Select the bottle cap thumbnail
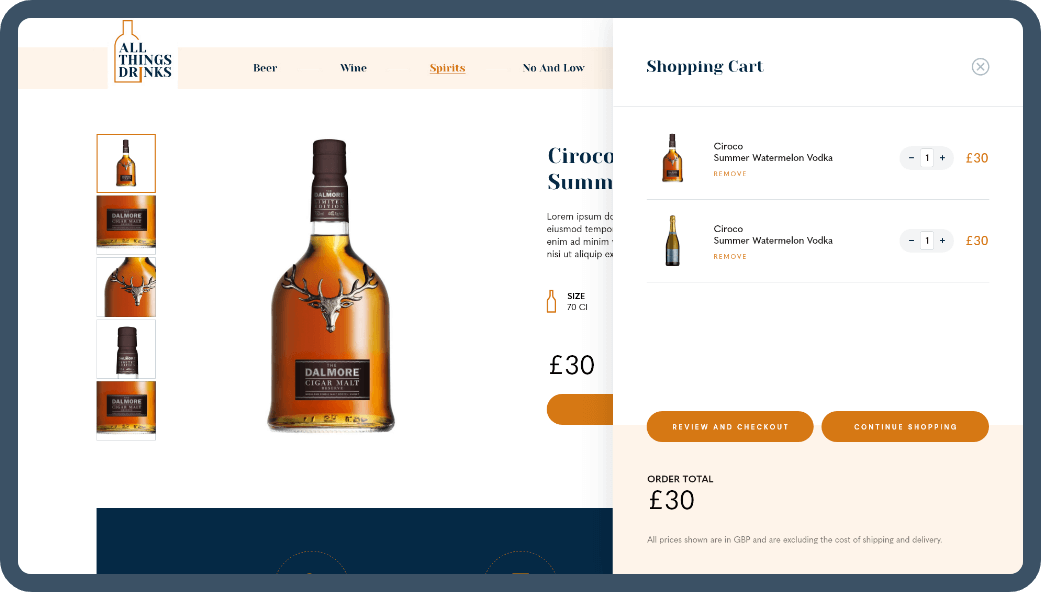This screenshot has width=1041, height=592. (x=126, y=348)
